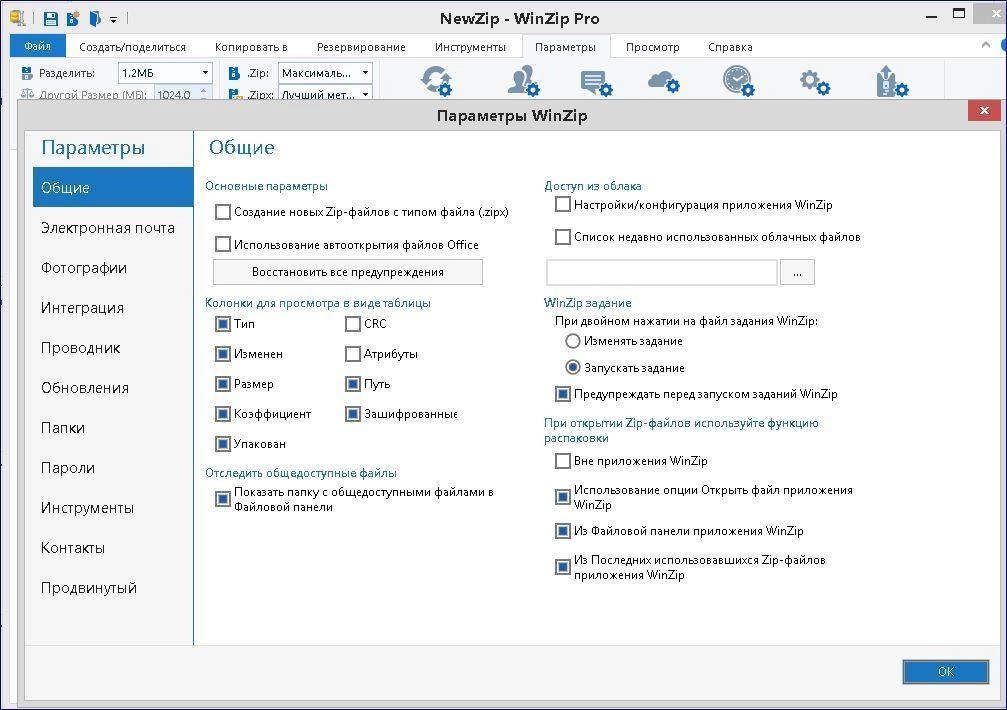The image size is (1007, 710).
Task: Open the .Zipx method dropdown showing Лучший мет...
Action: 325,94
